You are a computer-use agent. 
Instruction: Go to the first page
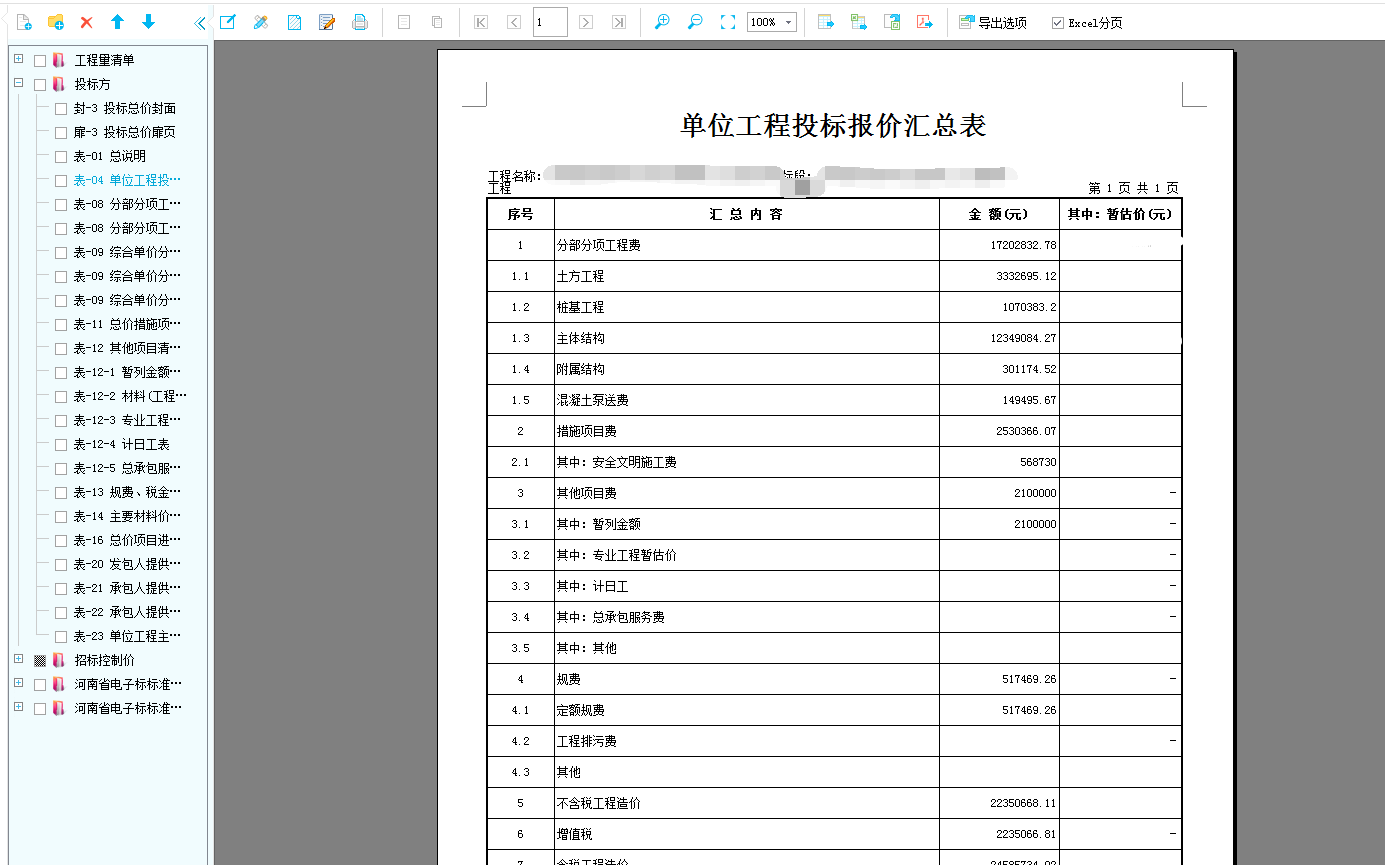[x=481, y=22]
